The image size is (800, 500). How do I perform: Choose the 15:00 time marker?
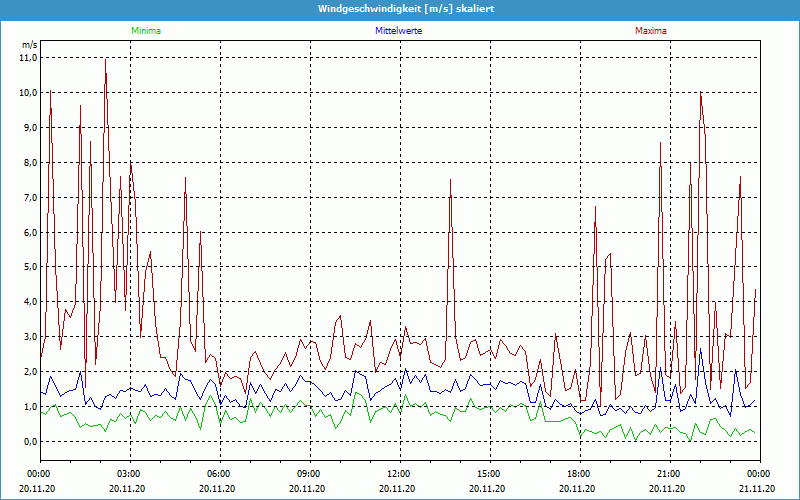point(488,474)
